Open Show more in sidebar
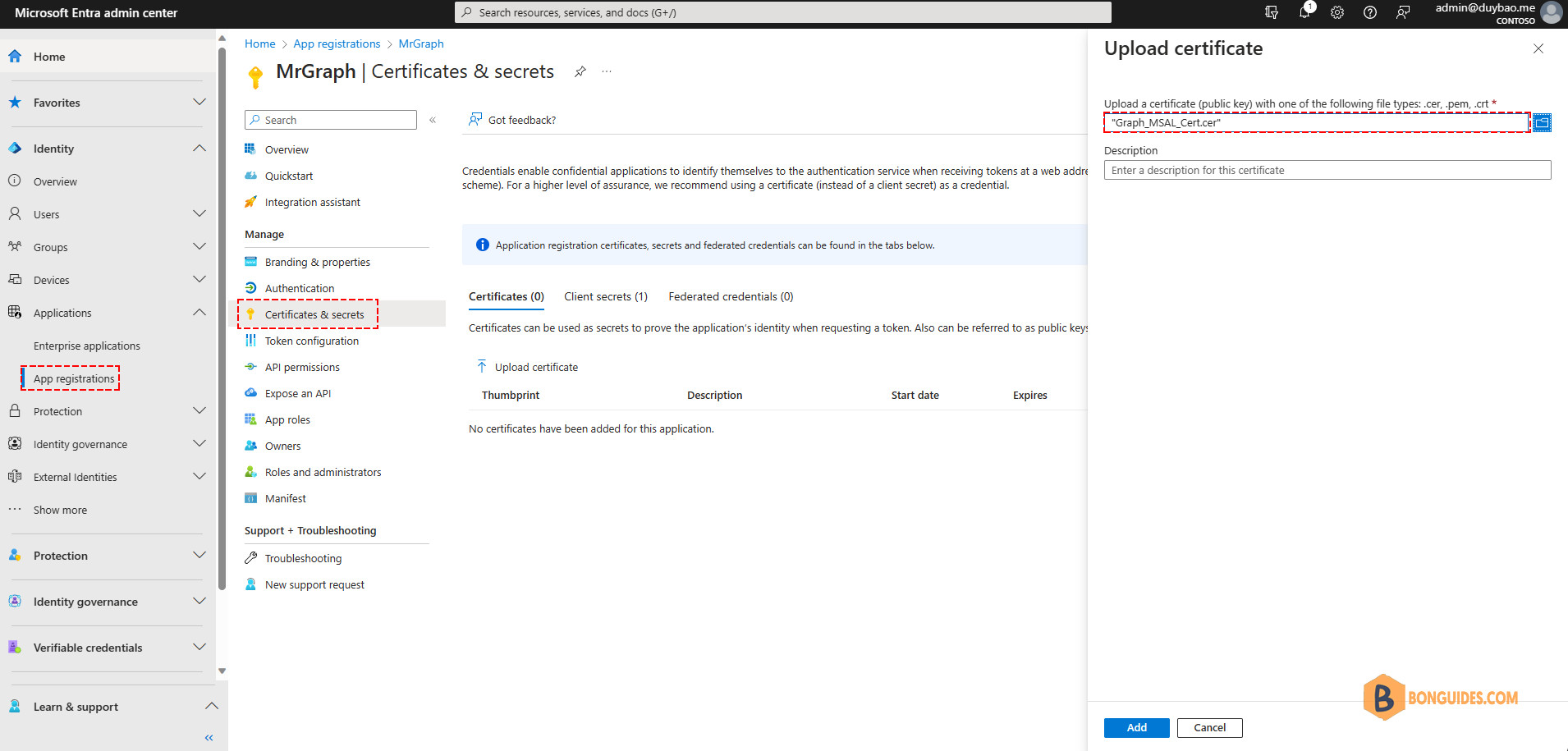The width and height of the screenshot is (1568, 751). click(x=60, y=510)
